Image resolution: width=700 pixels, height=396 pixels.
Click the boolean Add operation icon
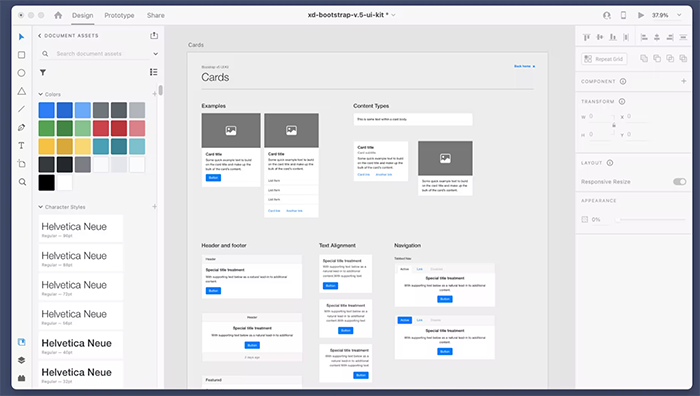pyautogui.click(x=644, y=58)
